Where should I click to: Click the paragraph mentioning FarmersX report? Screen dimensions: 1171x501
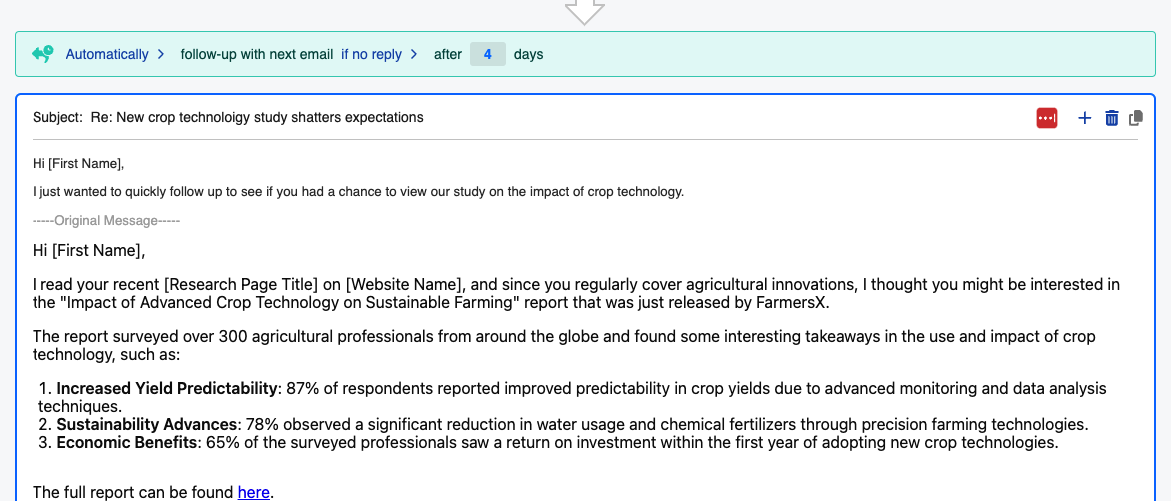[x=576, y=293]
